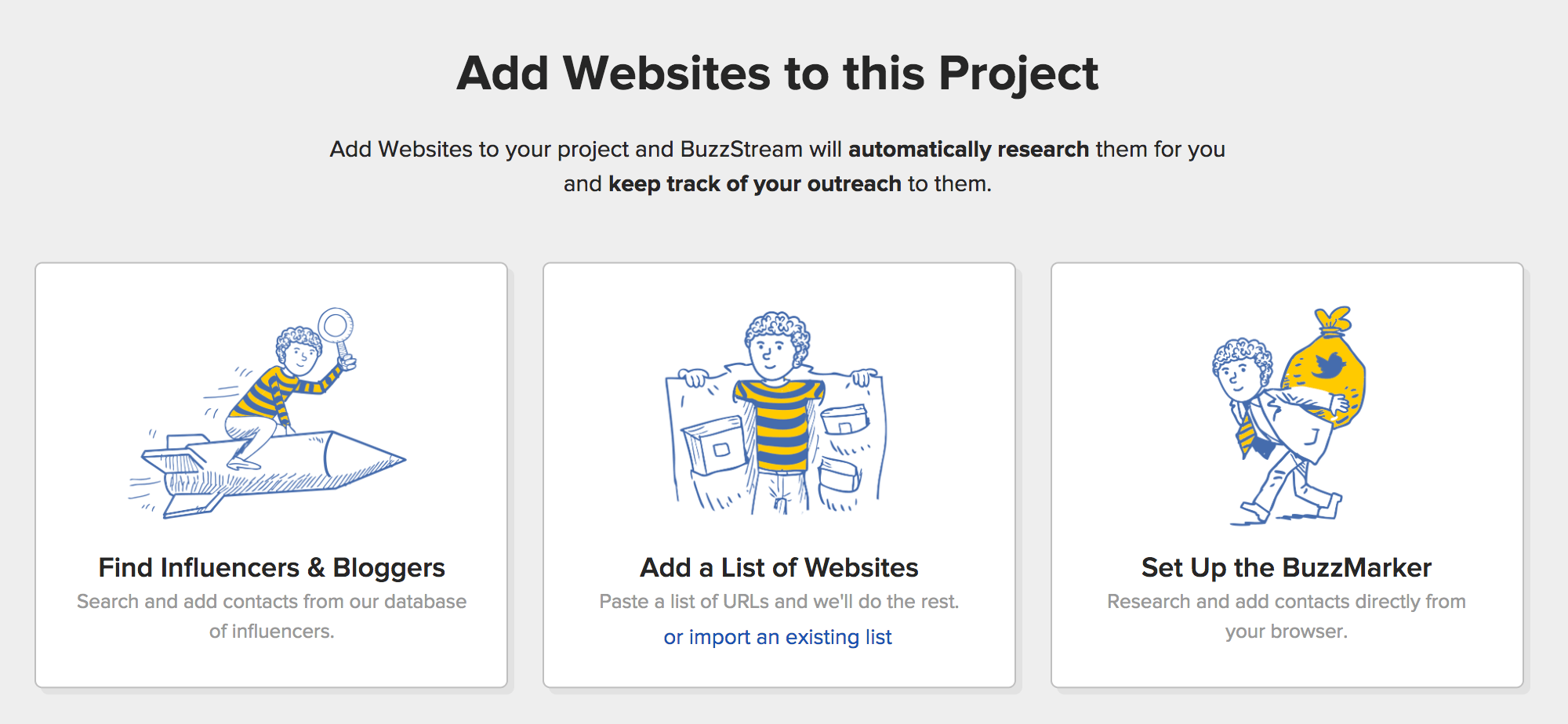Follow the "or import an existing list" link
Viewport: 1568px width, 724px height.
click(x=778, y=637)
